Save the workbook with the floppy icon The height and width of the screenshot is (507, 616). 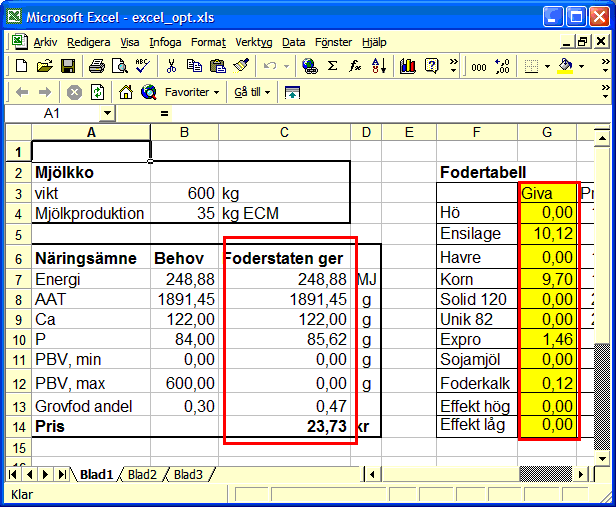pos(68,66)
